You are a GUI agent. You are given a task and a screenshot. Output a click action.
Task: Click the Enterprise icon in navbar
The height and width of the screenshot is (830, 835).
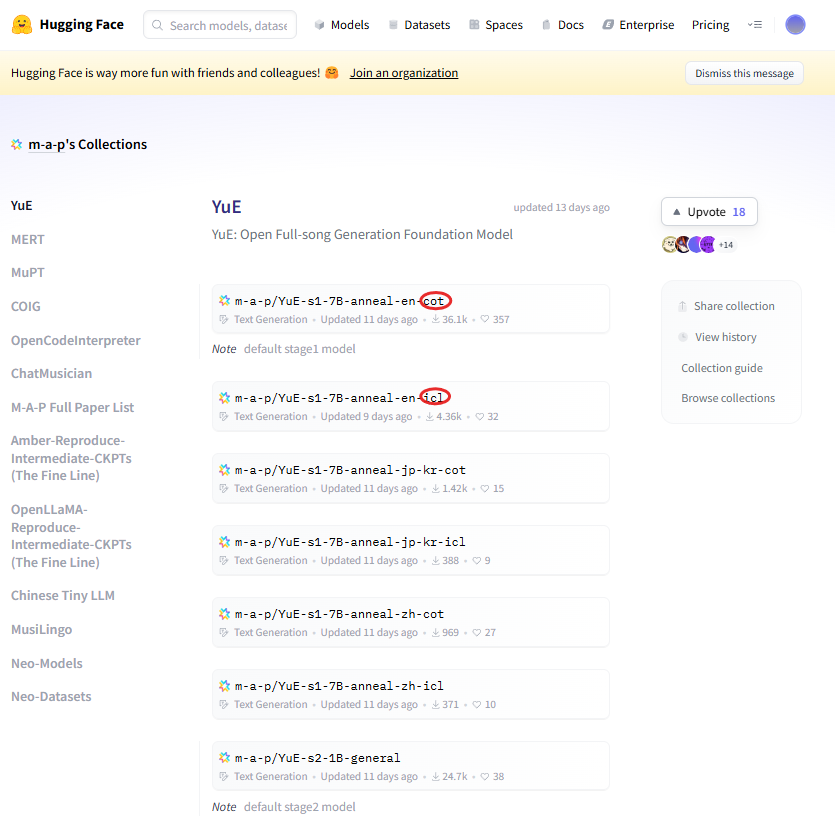click(x=608, y=24)
